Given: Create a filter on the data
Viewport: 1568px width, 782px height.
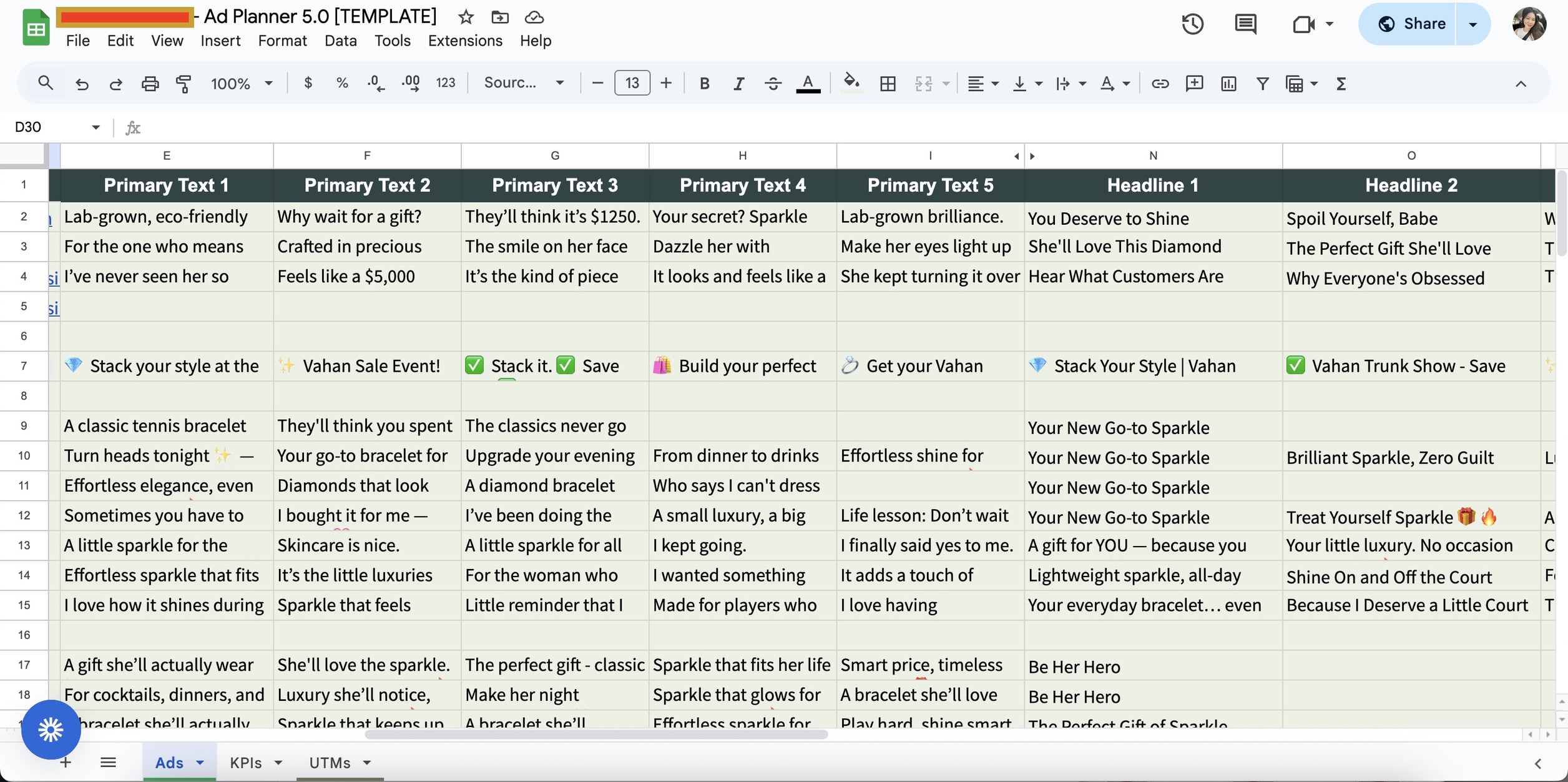Looking at the screenshot, I should coord(1262,83).
